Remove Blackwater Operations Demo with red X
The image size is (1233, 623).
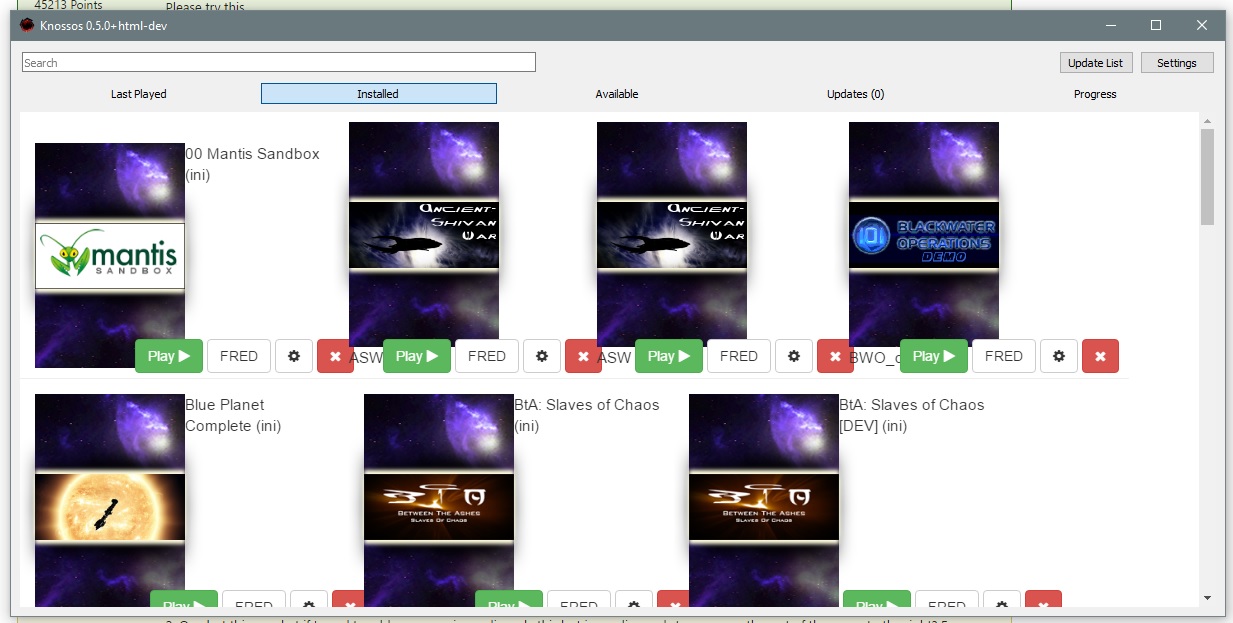coord(1100,356)
